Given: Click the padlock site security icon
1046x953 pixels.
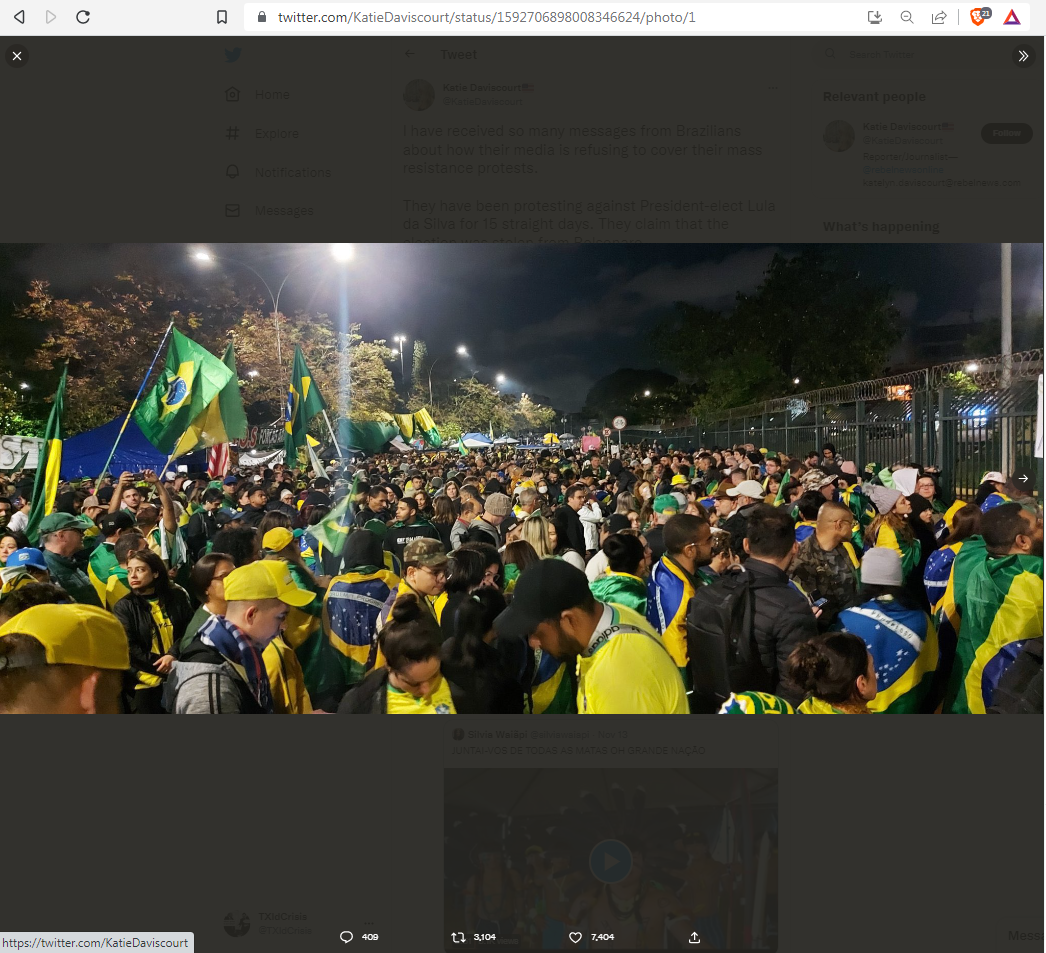Looking at the screenshot, I should point(262,17).
